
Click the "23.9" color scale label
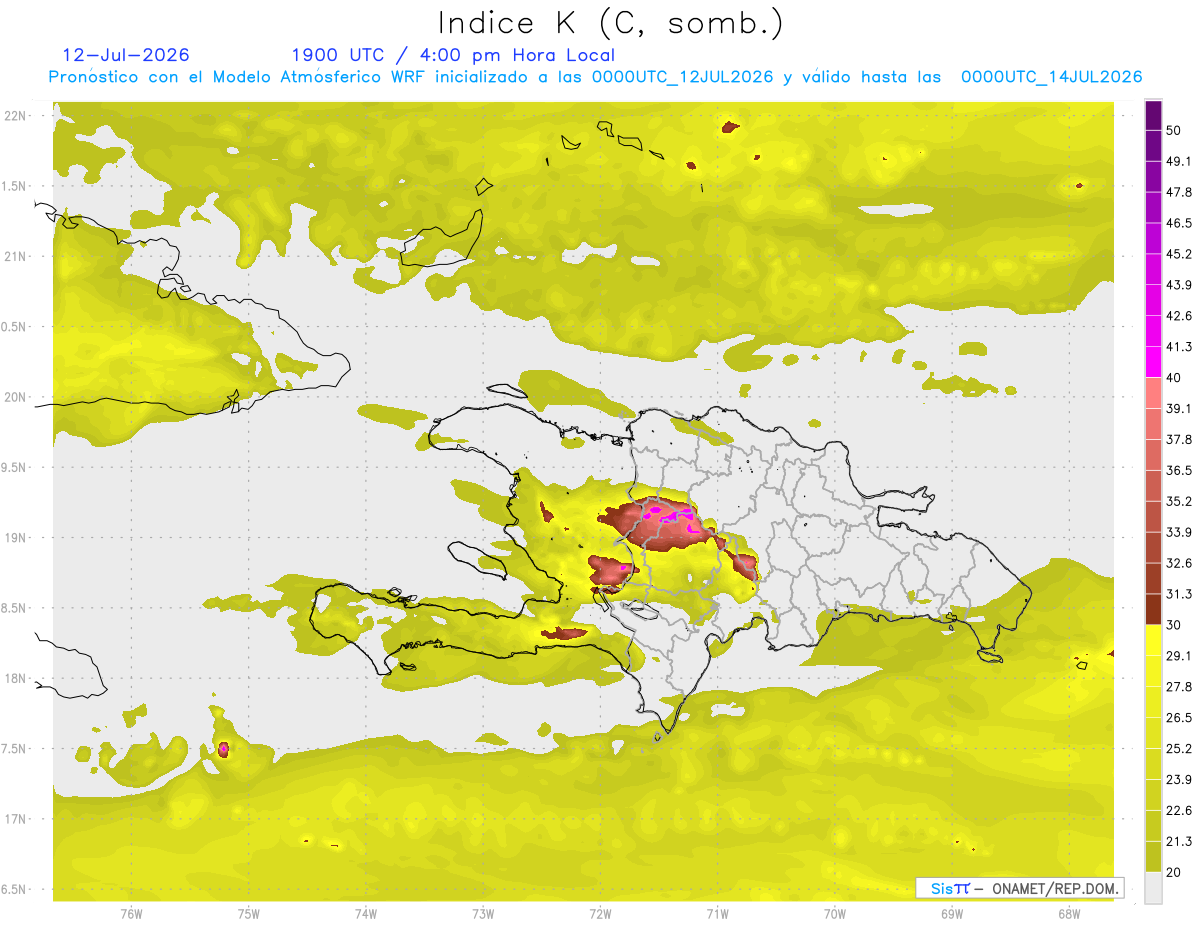point(1178,780)
